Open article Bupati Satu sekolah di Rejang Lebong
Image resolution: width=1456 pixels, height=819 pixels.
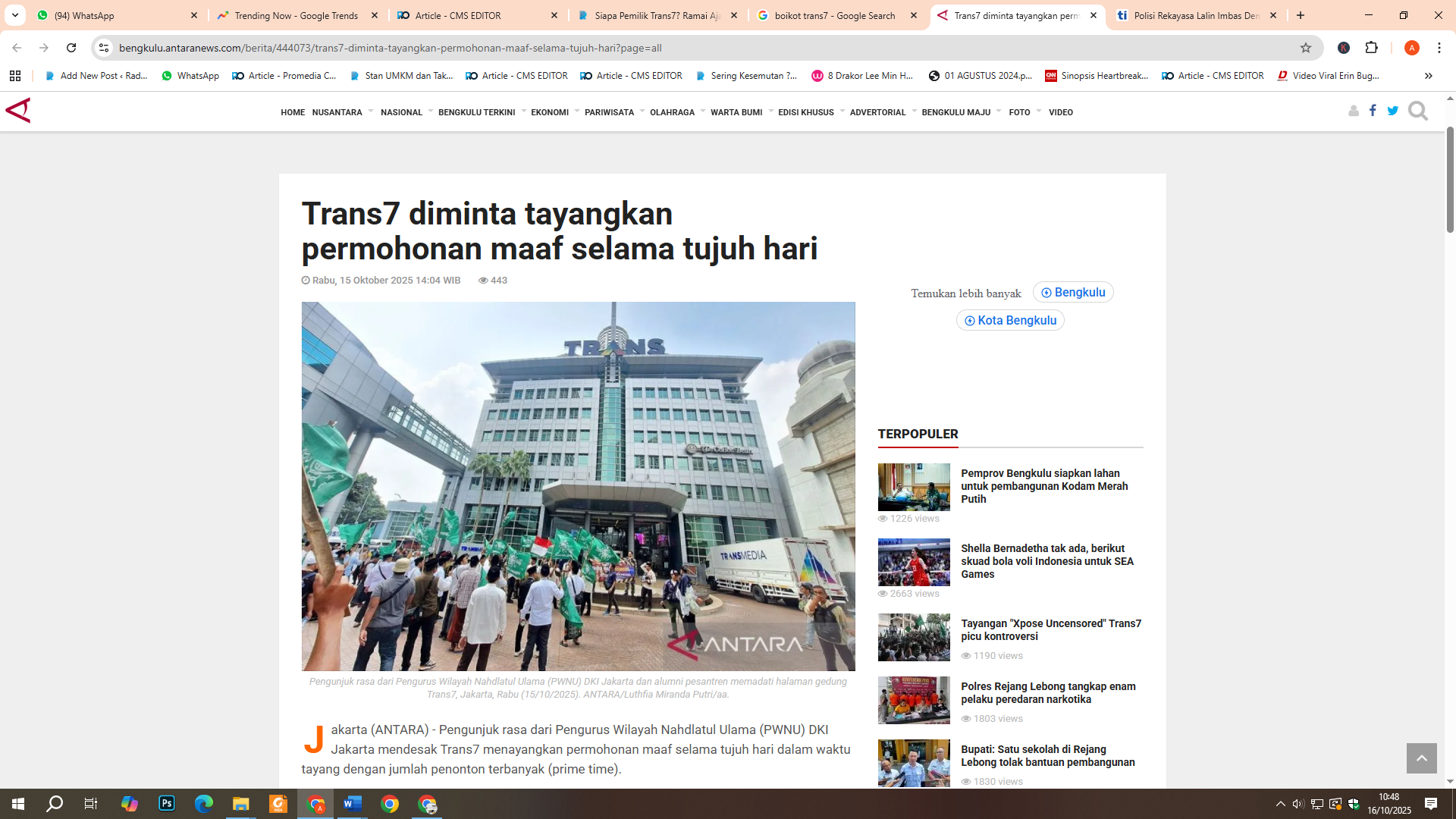coord(1048,755)
